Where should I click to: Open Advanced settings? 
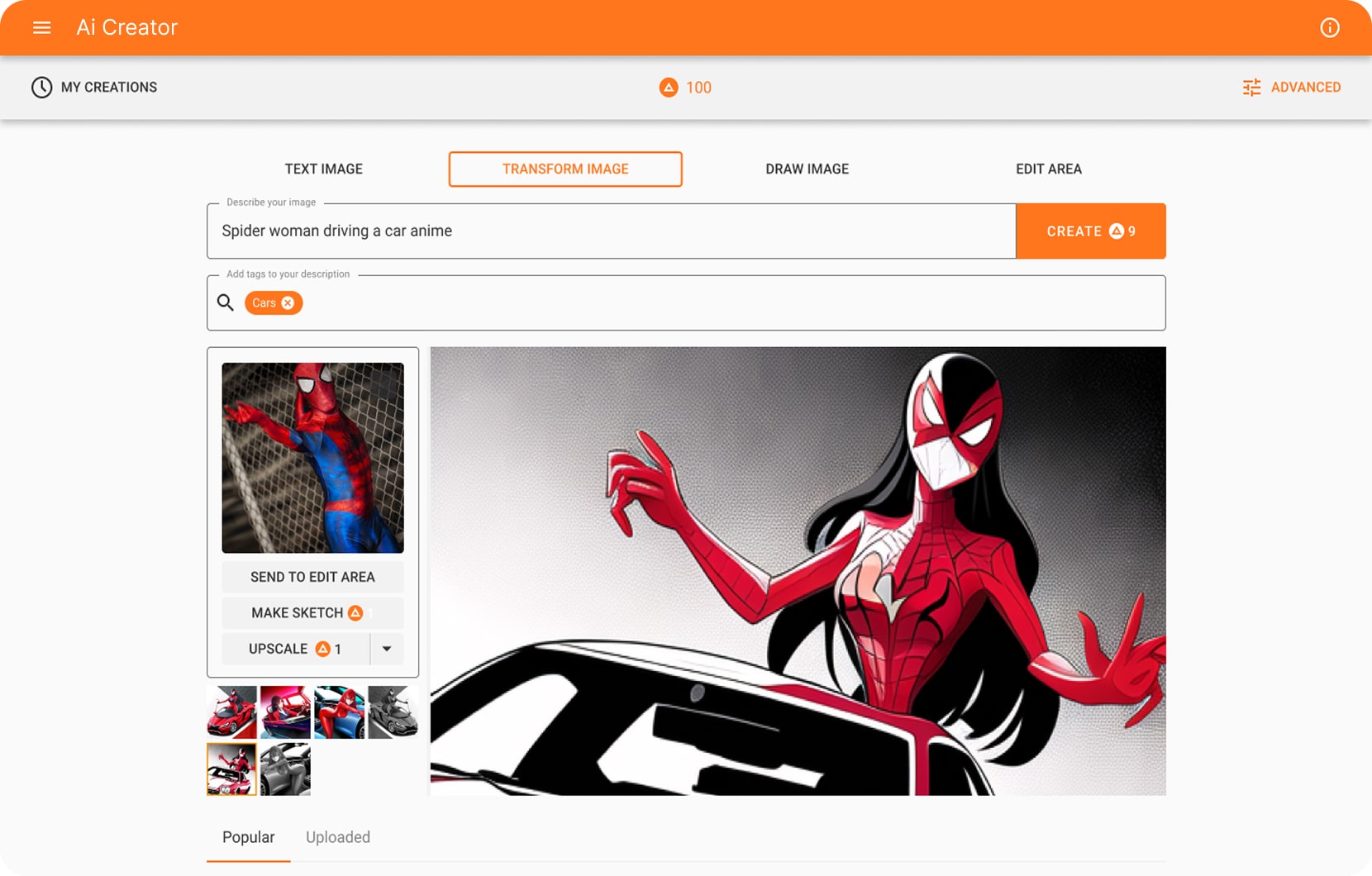(x=1291, y=88)
